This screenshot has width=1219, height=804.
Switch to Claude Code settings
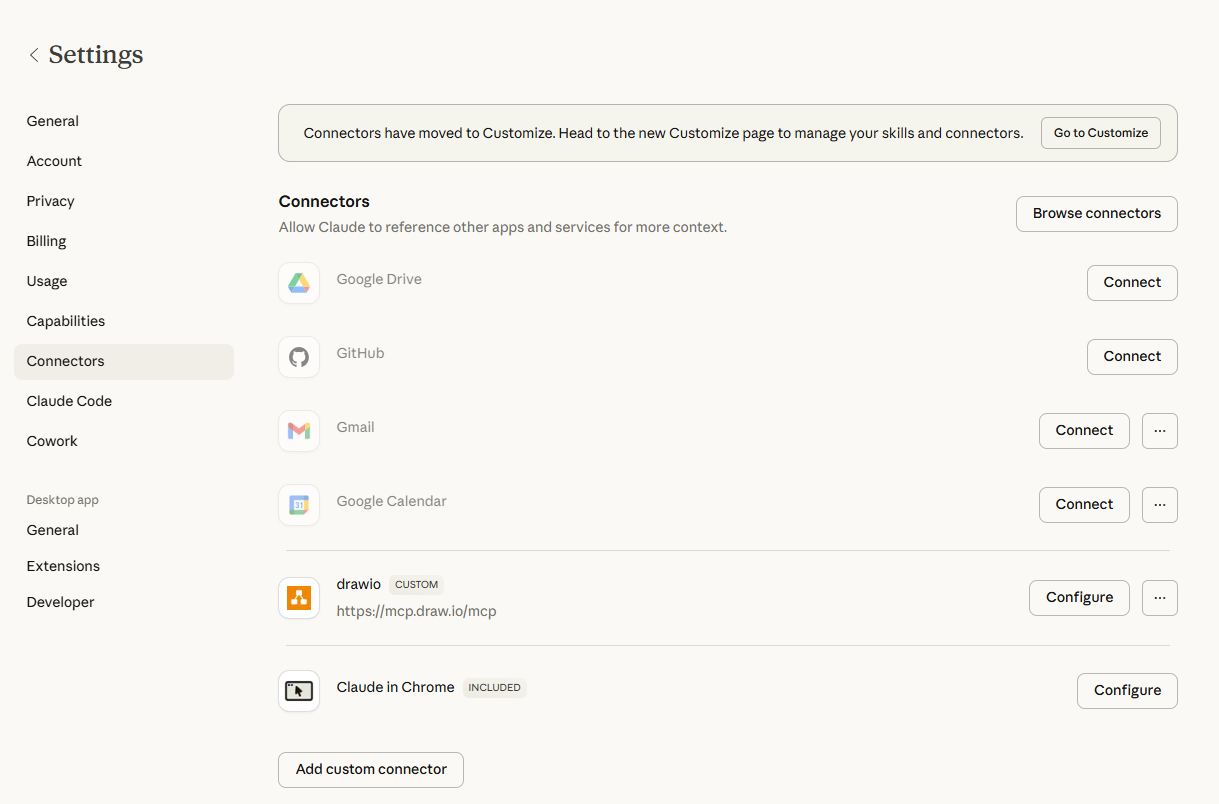[x=69, y=401]
